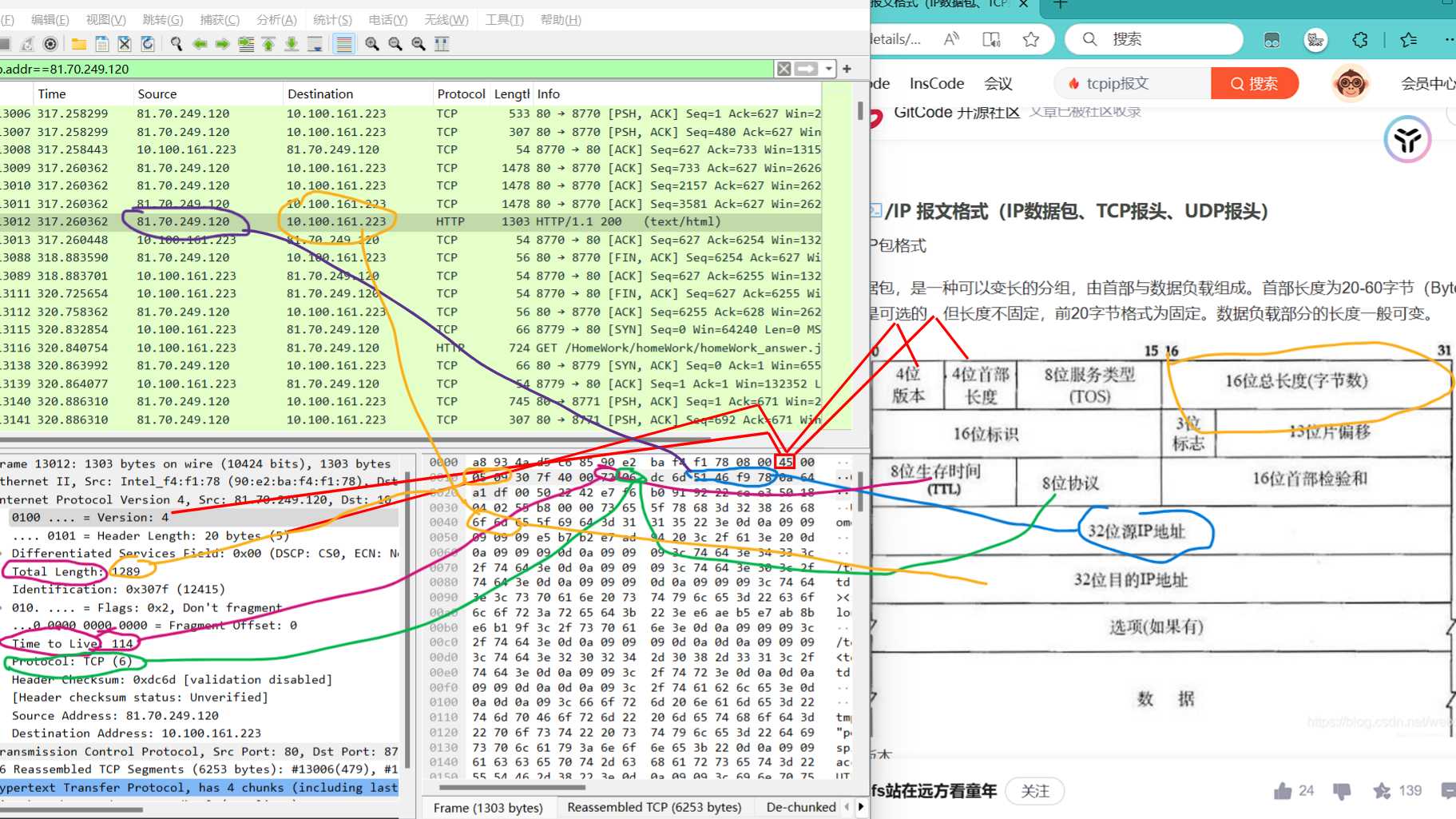The image size is (1456, 819).
Task: Open the 编辑(E) menu
Action: tap(50, 20)
